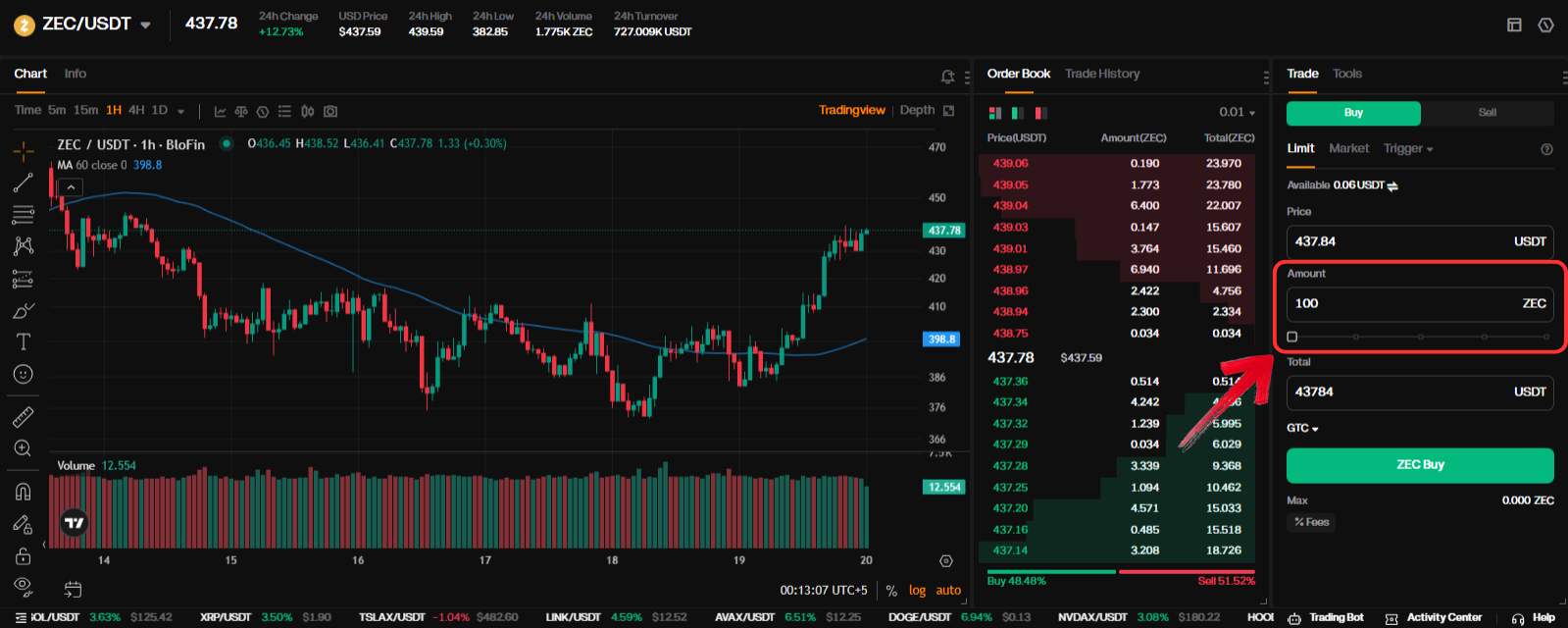1568x628 pixels.
Task: Click the % Fees button
Action: [x=1311, y=522]
